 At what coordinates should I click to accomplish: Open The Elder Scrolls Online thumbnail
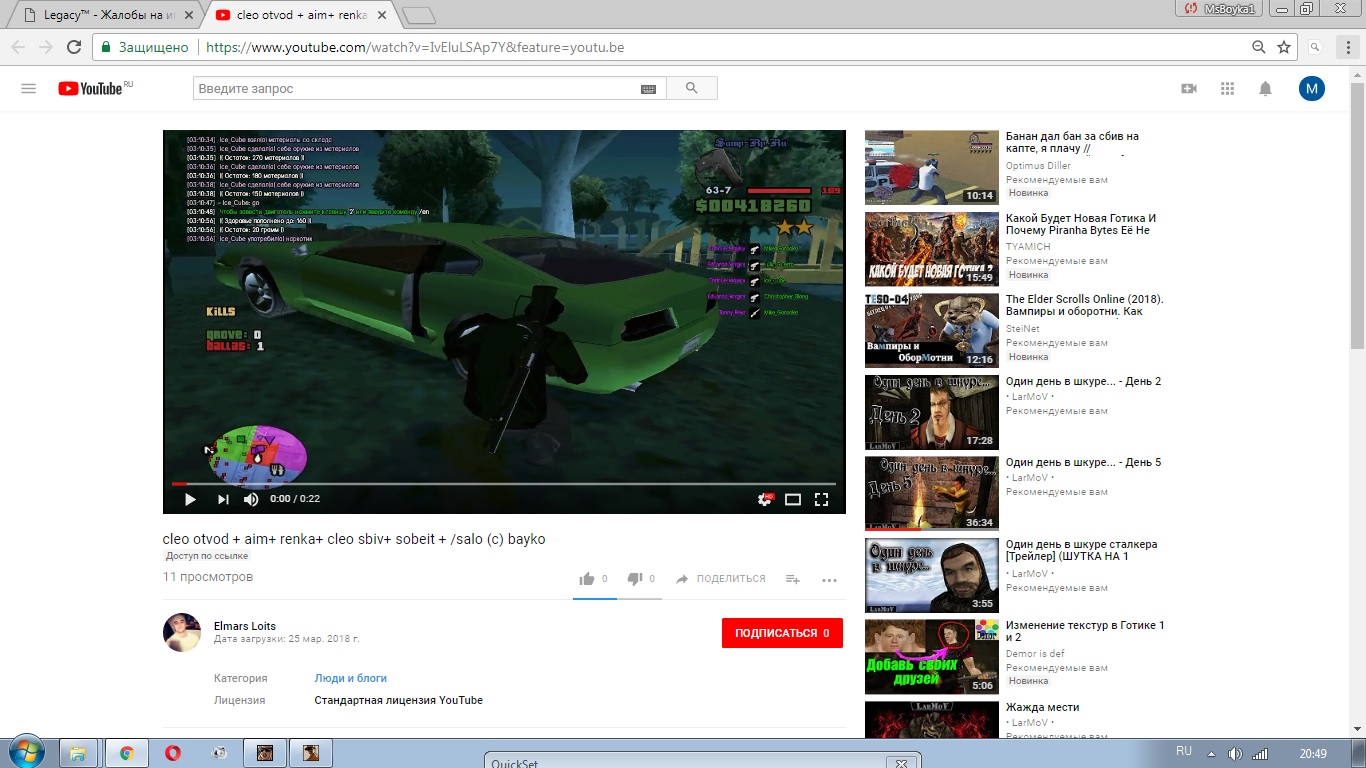(x=931, y=330)
